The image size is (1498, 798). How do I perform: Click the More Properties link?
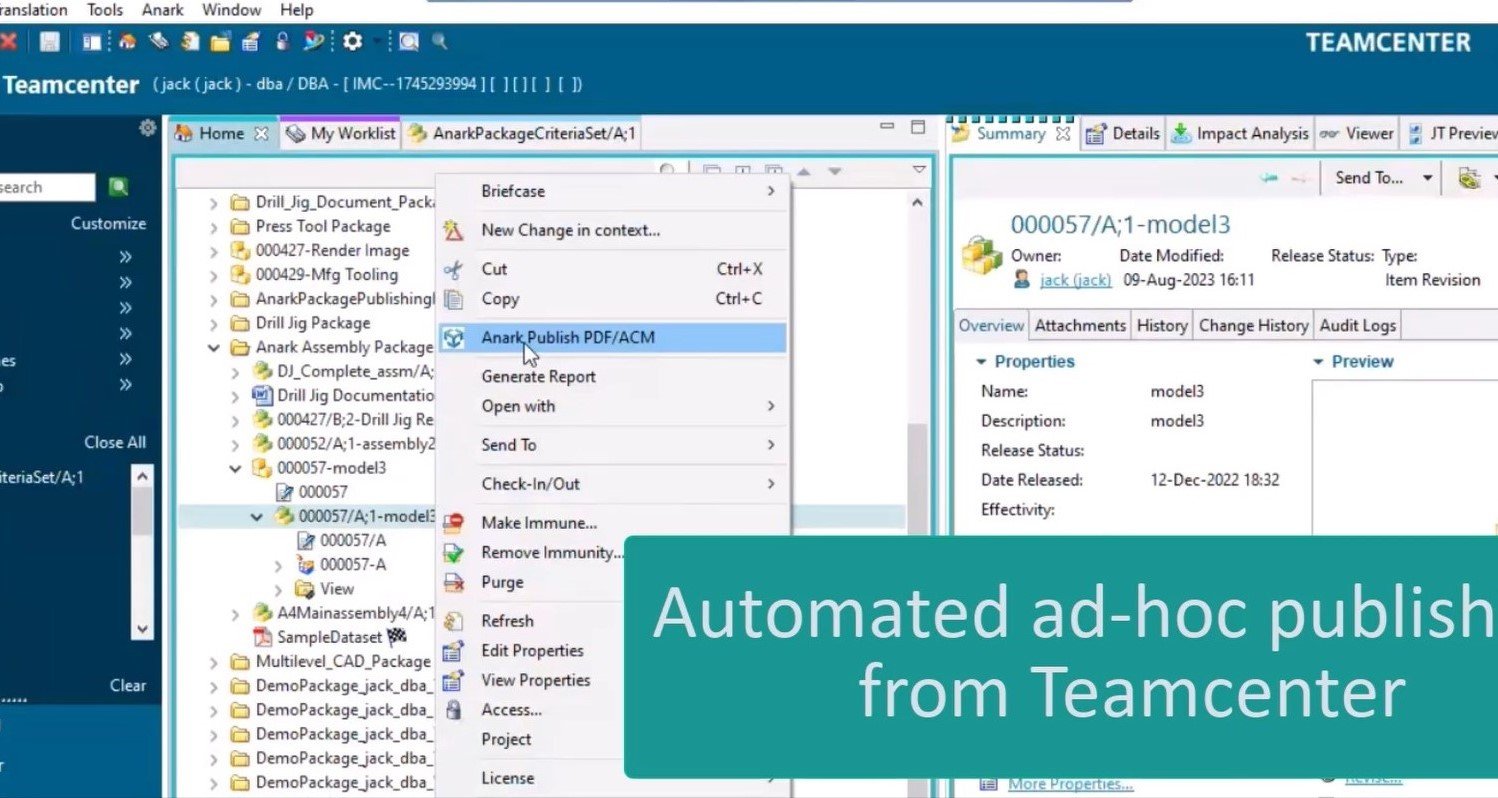[1070, 785]
